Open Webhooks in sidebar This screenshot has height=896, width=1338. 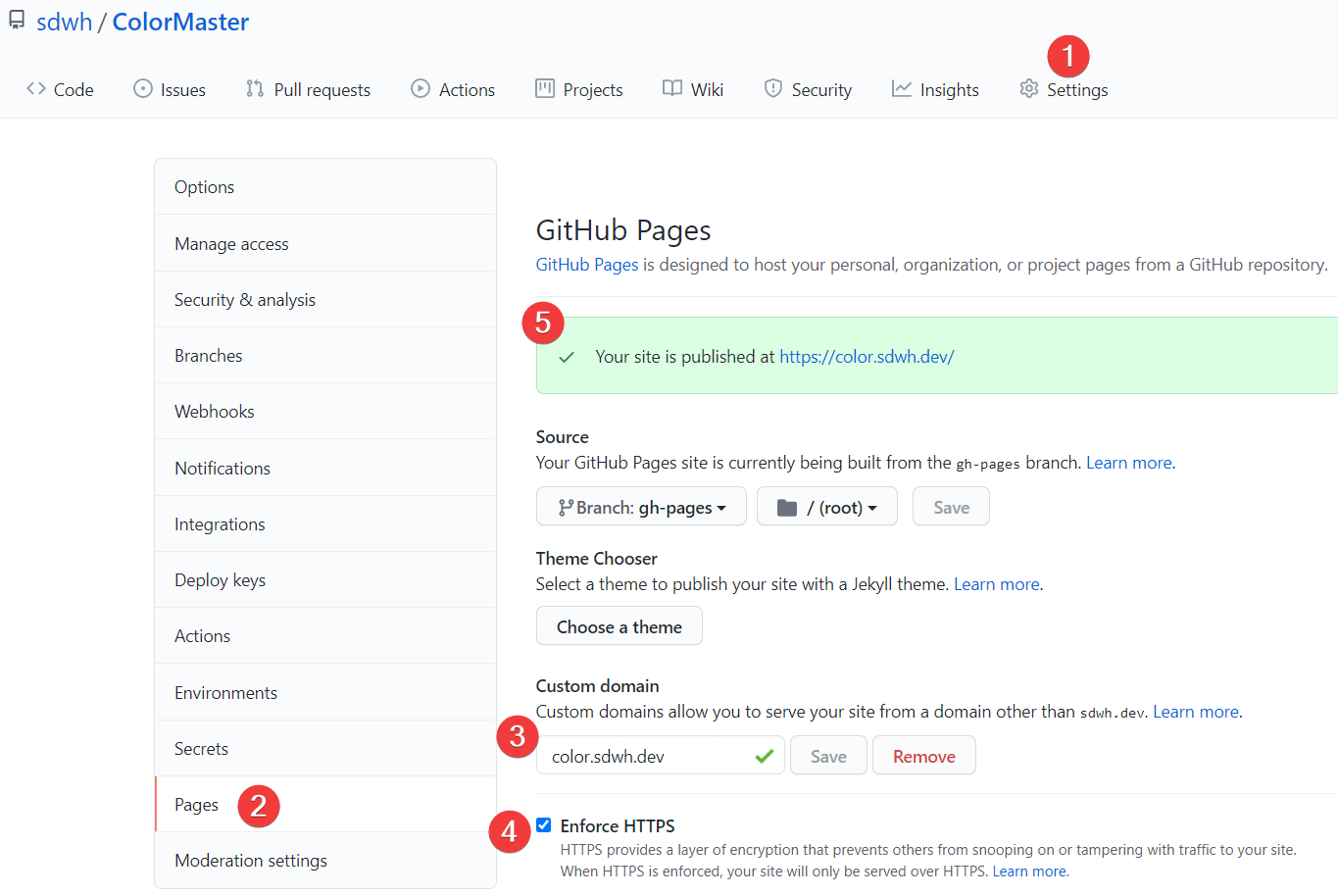[325, 411]
